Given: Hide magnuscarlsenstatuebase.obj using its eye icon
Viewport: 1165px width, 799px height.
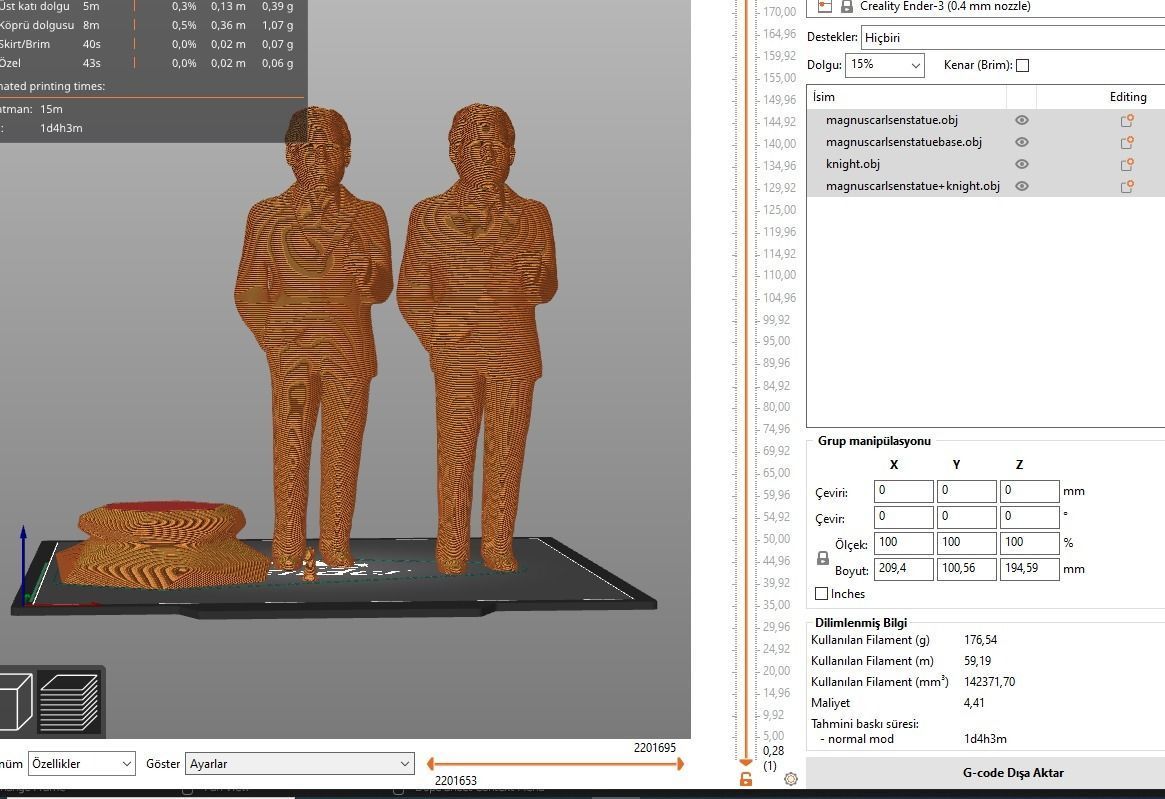Looking at the screenshot, I should pos(1022,142).
